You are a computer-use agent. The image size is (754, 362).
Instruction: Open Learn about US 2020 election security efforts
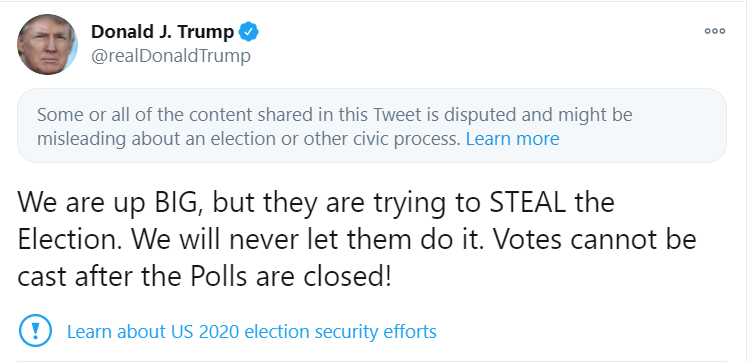(251, 332)
